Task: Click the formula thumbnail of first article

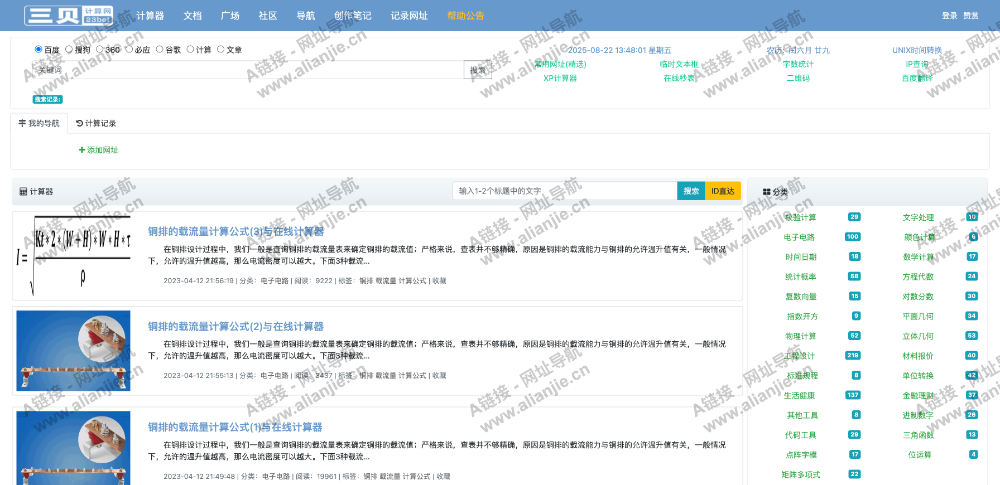Action: point(73,254)
